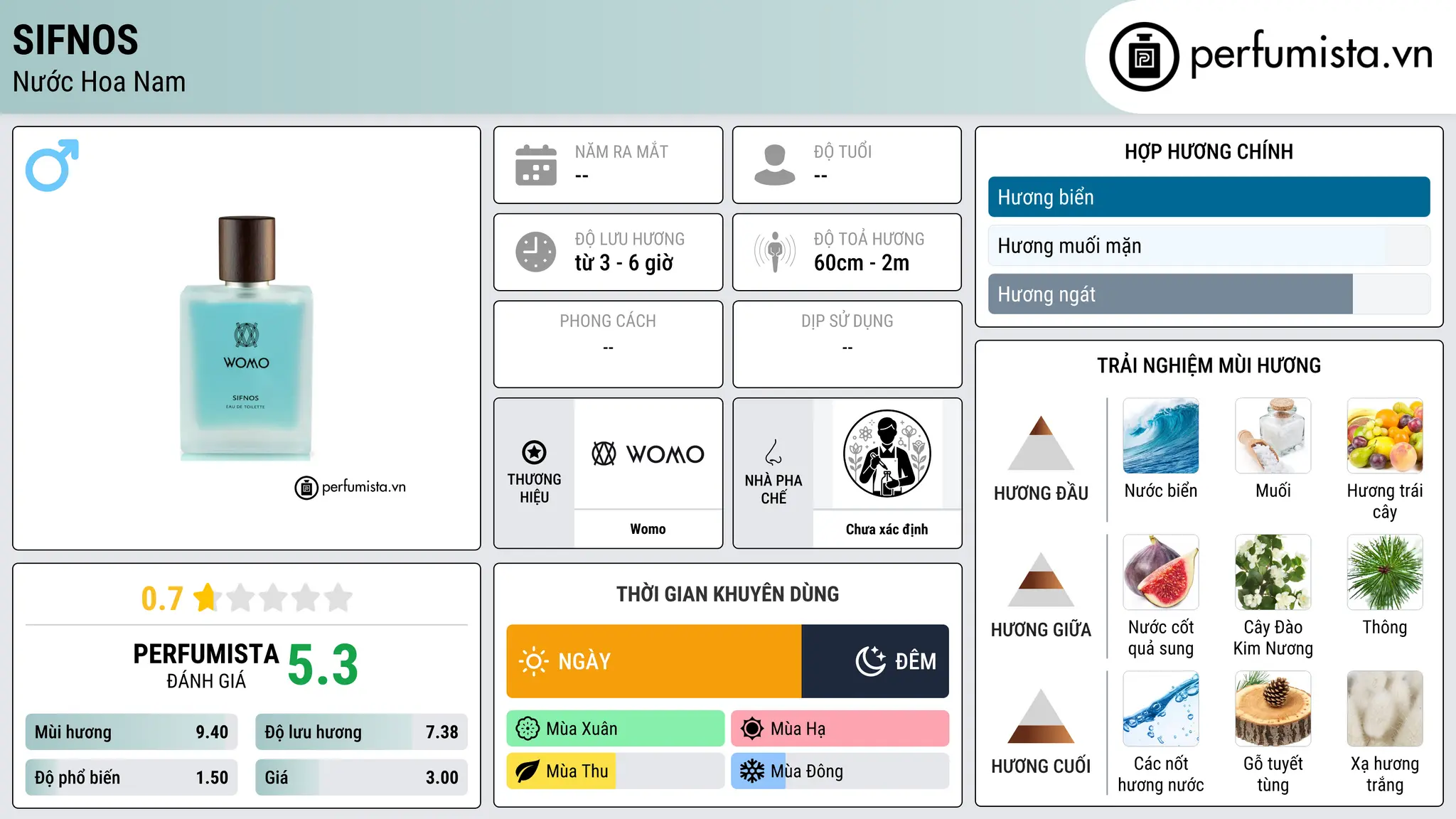Click the calendar icon for launch year

(536, 165)
